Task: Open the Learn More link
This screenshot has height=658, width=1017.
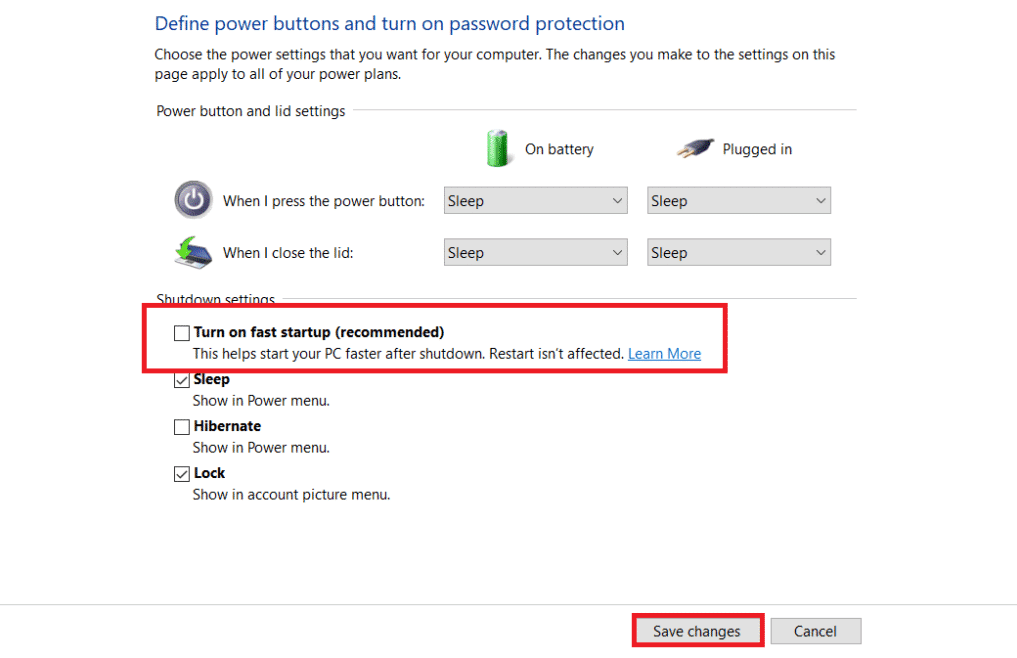Action: [664, 353]
